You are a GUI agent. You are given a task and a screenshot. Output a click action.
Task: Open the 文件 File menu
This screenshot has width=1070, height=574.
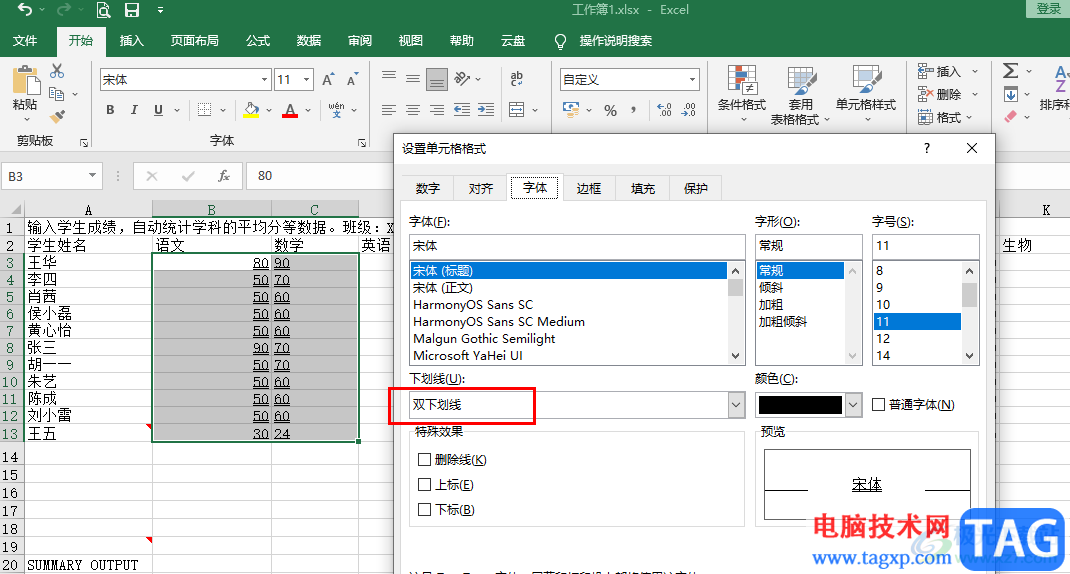coord(25,41)
